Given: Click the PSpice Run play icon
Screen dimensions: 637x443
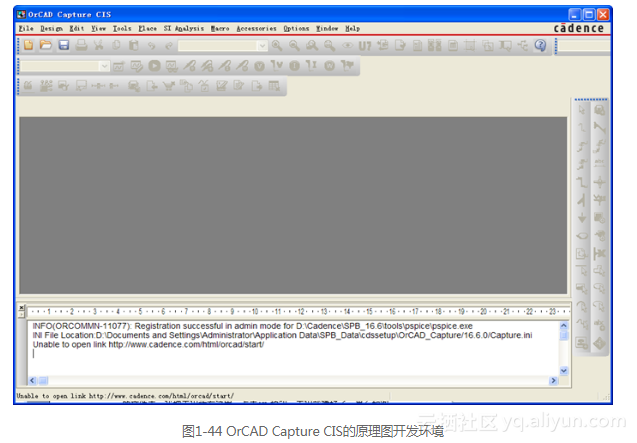Looking at the screenshot, I should pyautogui.click(x=154, y=66).
